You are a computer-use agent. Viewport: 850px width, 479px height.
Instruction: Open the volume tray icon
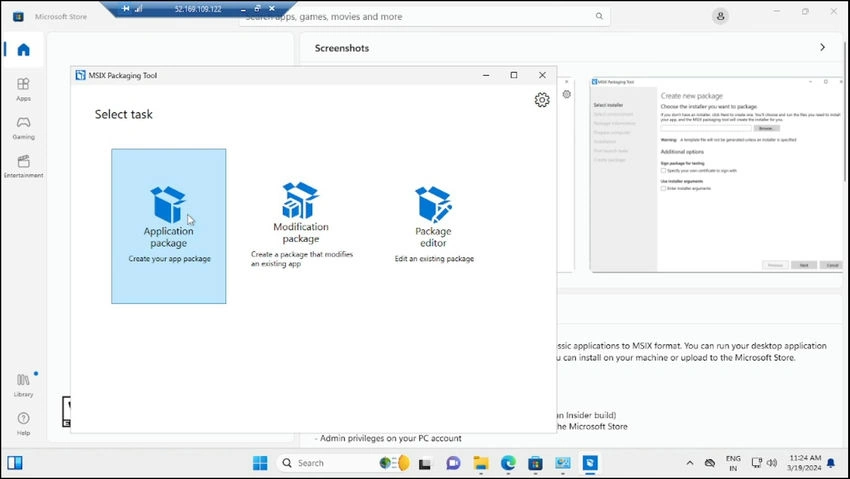click(772, 463)
